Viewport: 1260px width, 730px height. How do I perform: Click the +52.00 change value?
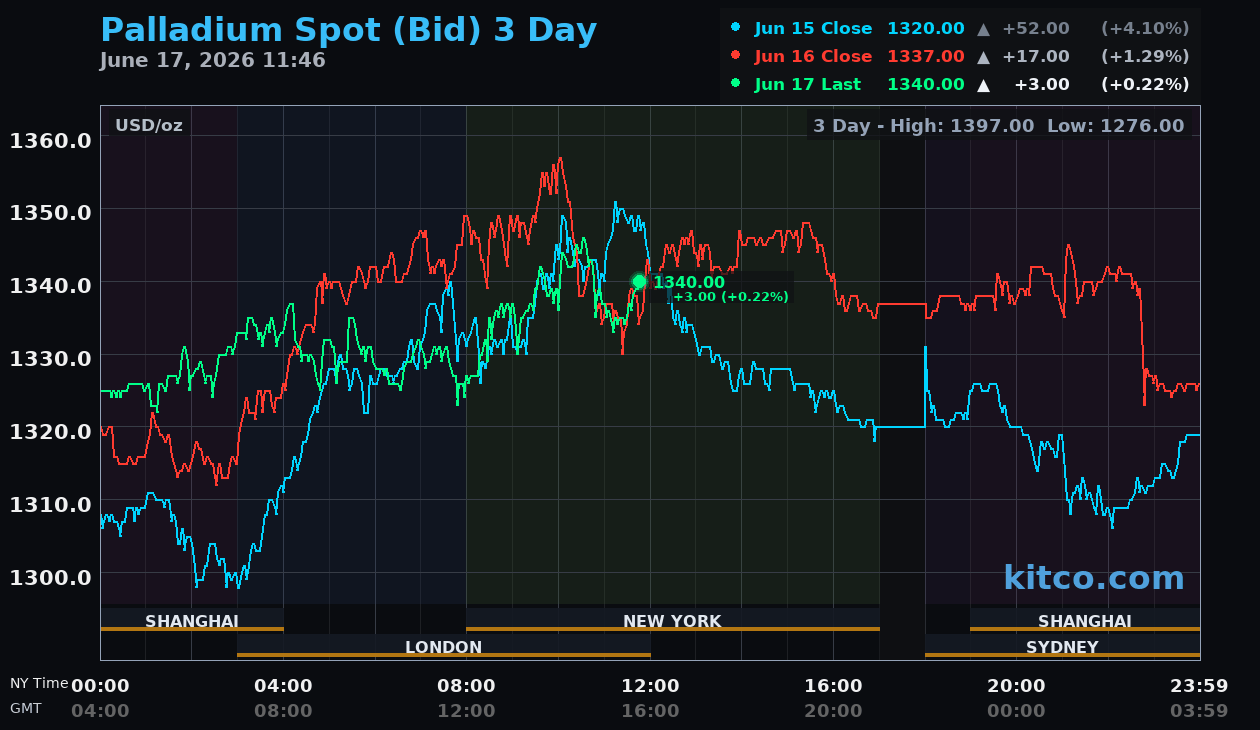[x=1035, y=28]
